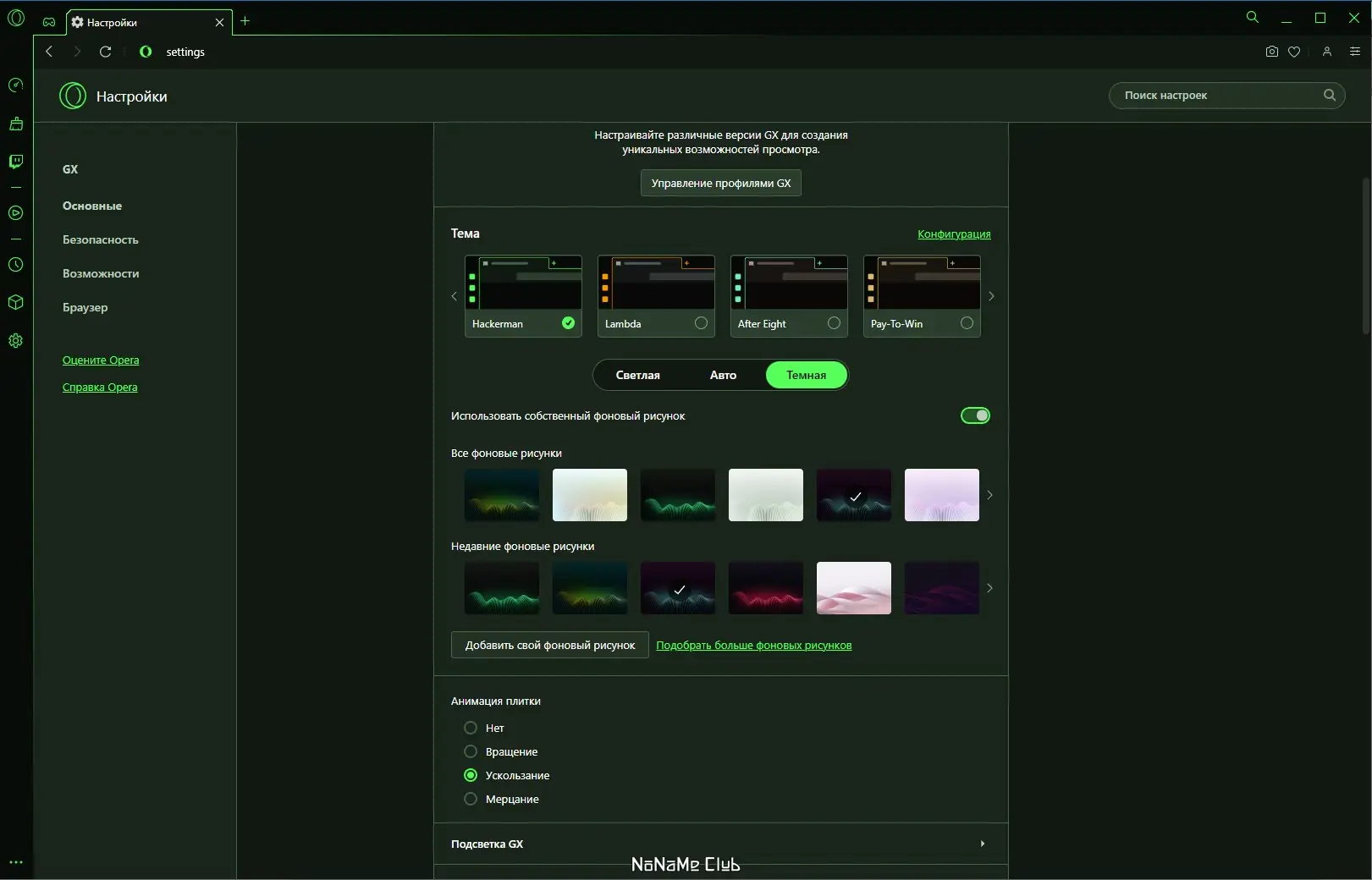The image size is (1372, 880).
Task: Click the Hackerman theme preview image
Action: (x=523, y=283)
